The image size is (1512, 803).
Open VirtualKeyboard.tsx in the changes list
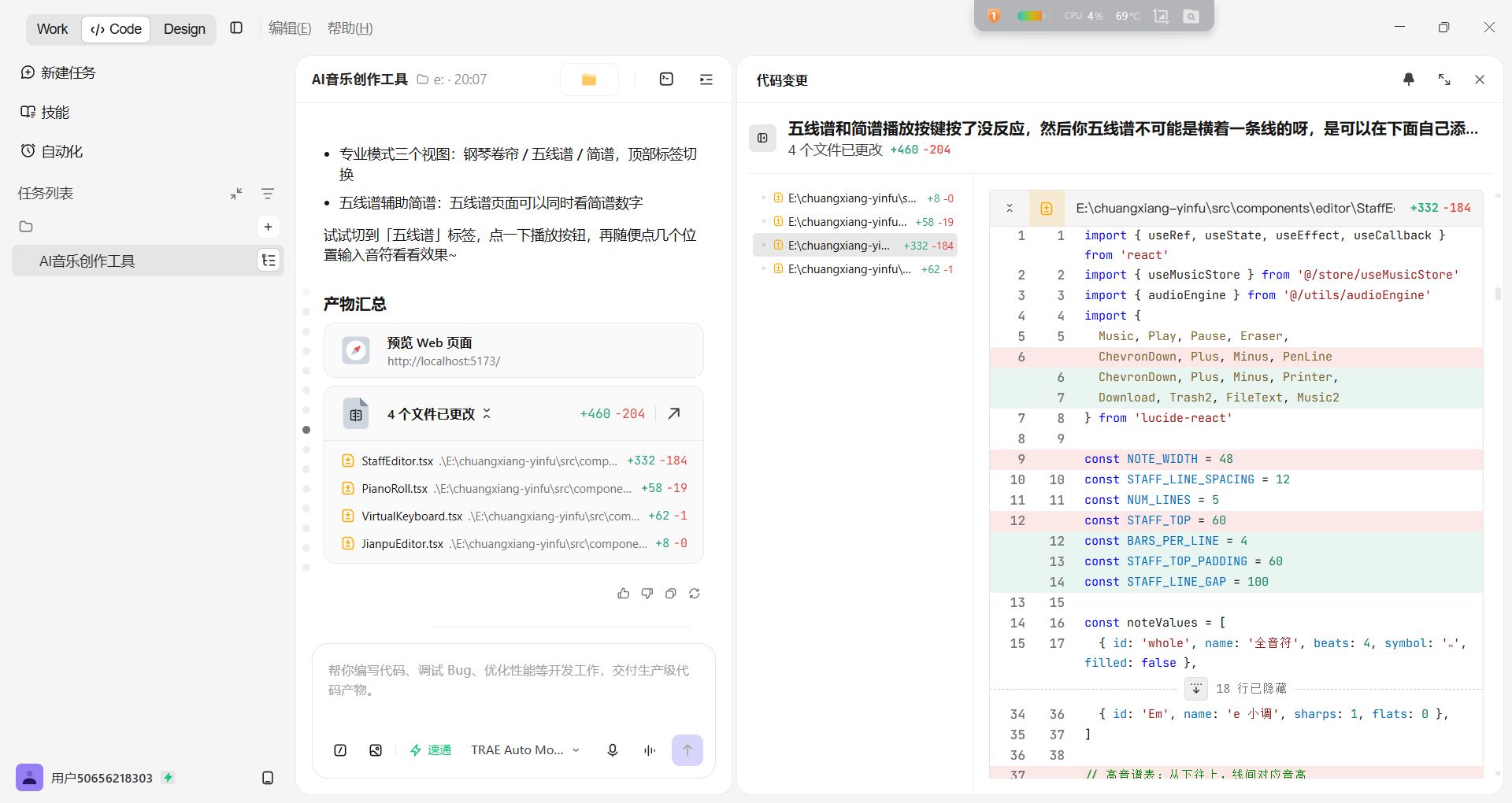[513, 516]
